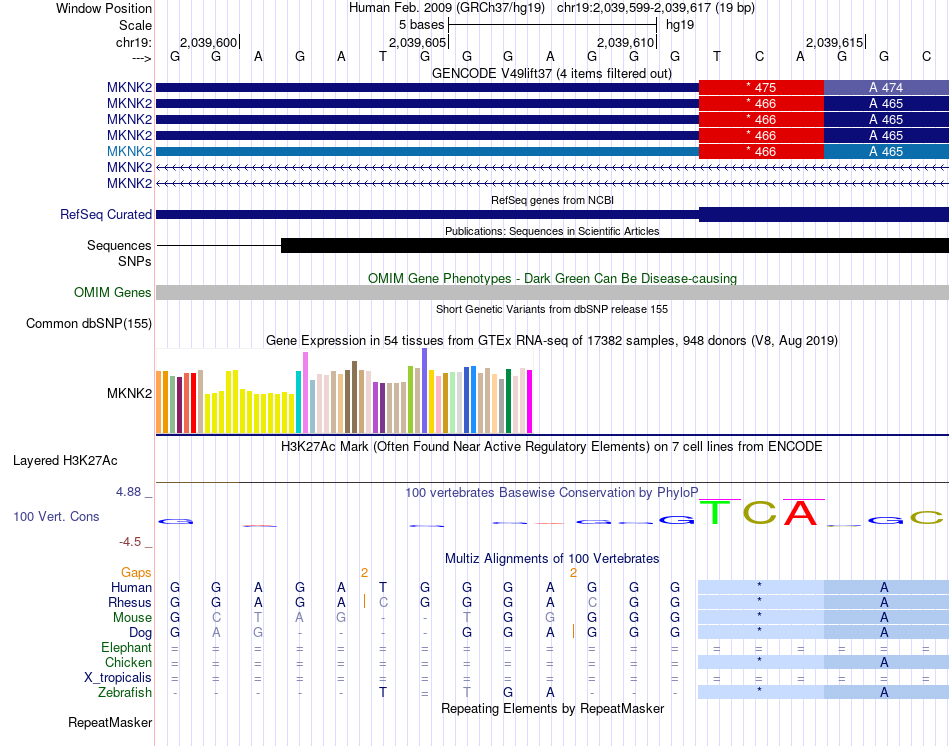
Task: Click the RepeatMasker track label
Action: (x=110, y=722)
